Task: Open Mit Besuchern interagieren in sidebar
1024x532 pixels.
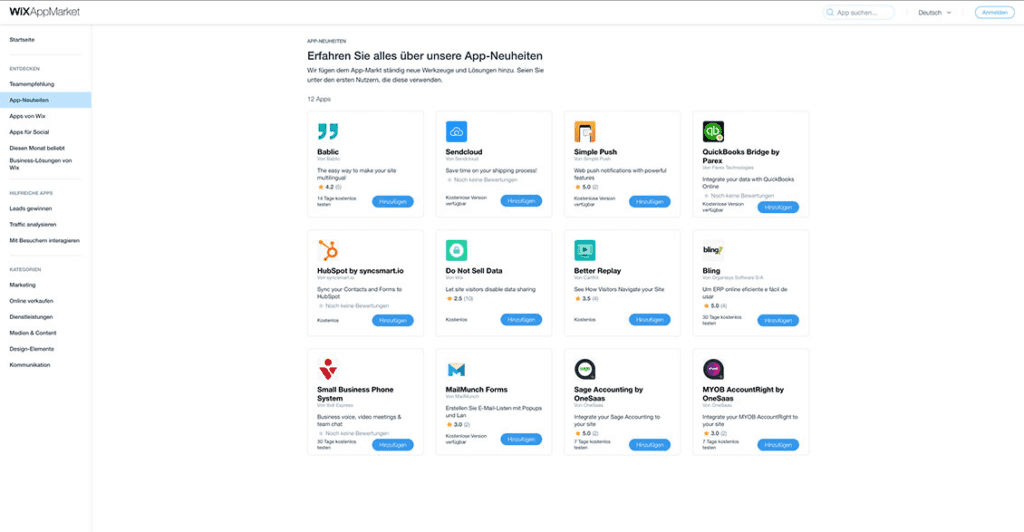Action: click(x=44, y=241)
